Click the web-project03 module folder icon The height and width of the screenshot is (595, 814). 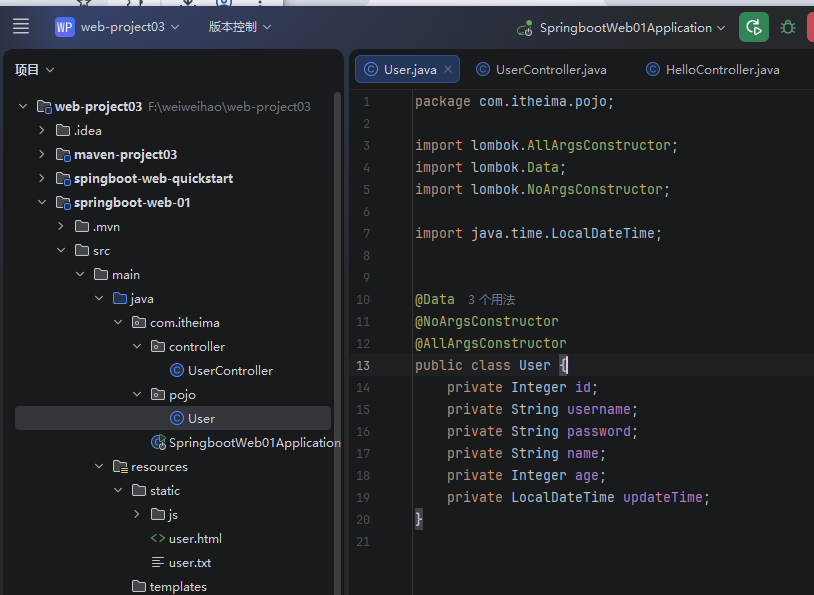pos(44,106)
